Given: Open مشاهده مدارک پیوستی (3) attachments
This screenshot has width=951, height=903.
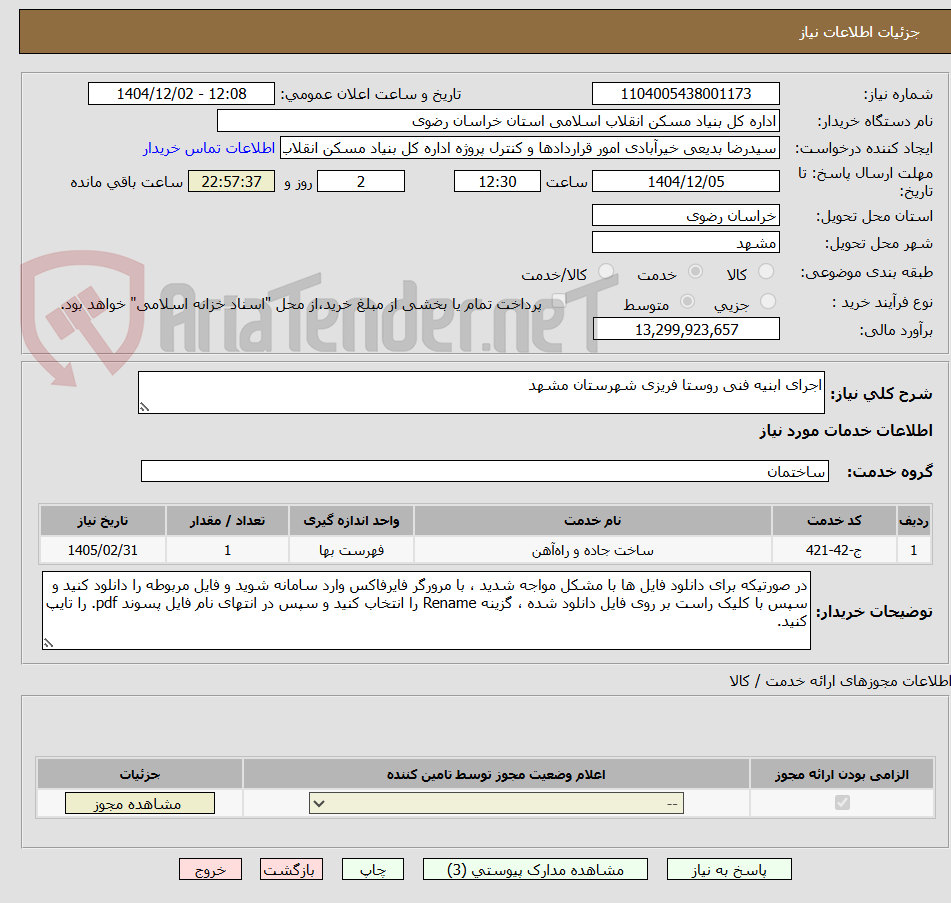Looking at the screenshot, I should pyautogui.click(x=535, y=870).
